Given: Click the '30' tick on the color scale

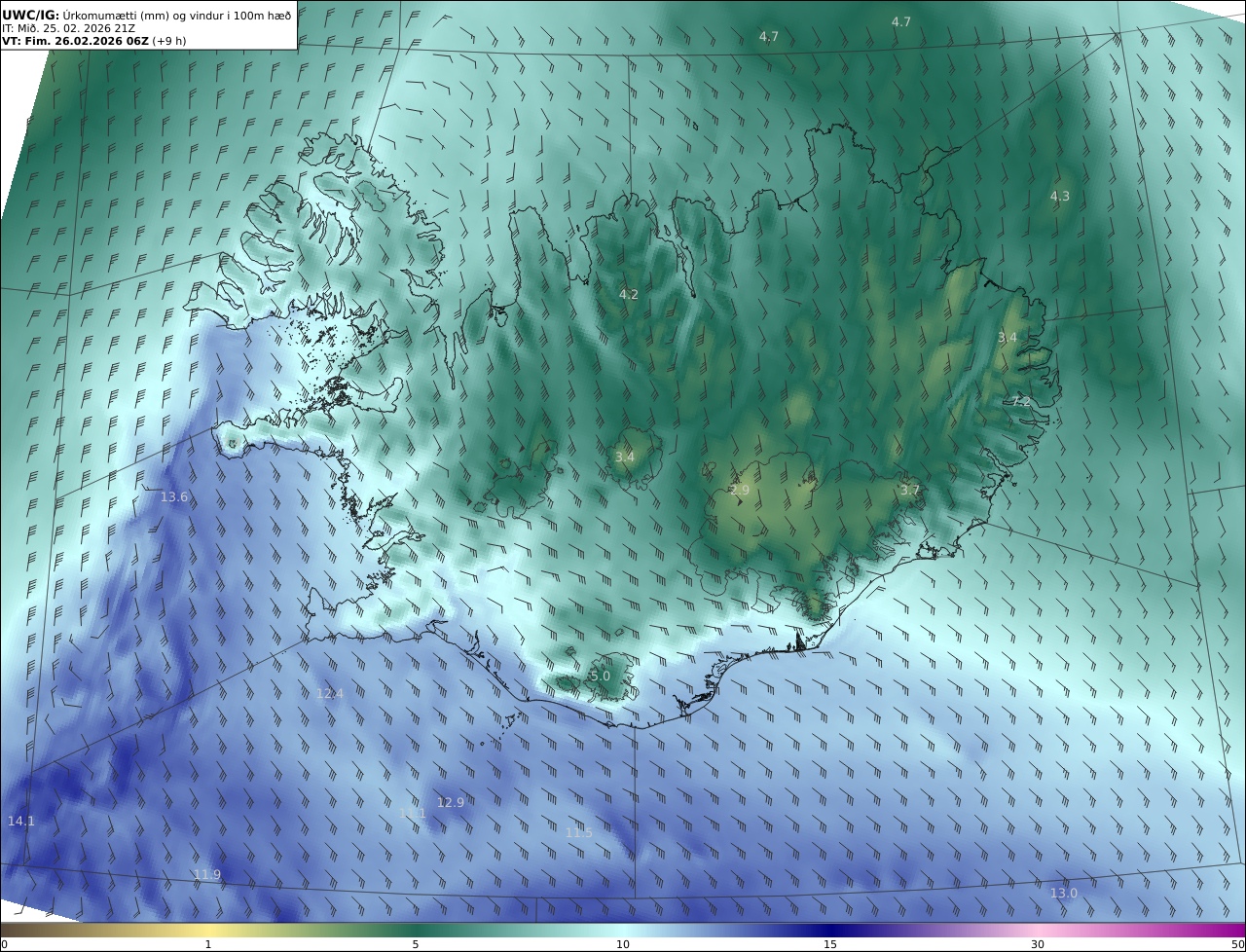Looking at the screenshot, I should click(x=1038, y=944).
